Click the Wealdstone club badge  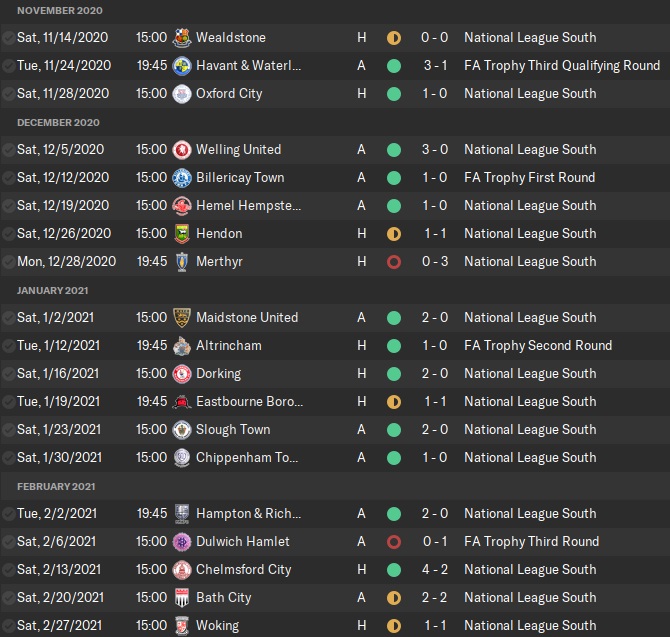coord(182,38)
